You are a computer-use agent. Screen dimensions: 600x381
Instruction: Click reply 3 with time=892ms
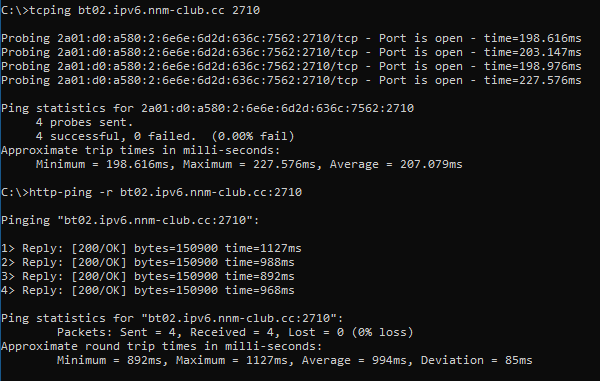148,277
